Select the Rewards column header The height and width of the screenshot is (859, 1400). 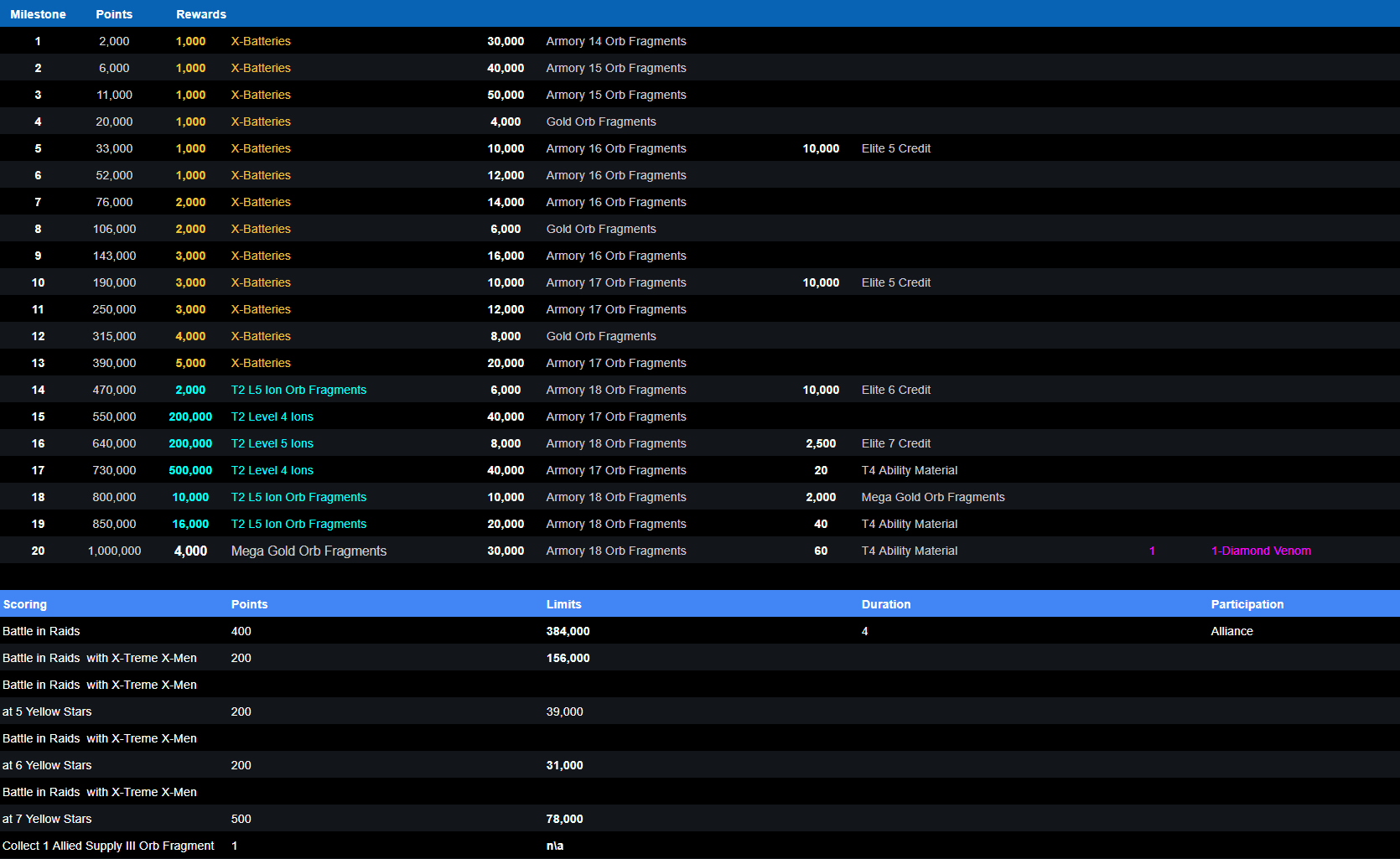click(201, 14)
